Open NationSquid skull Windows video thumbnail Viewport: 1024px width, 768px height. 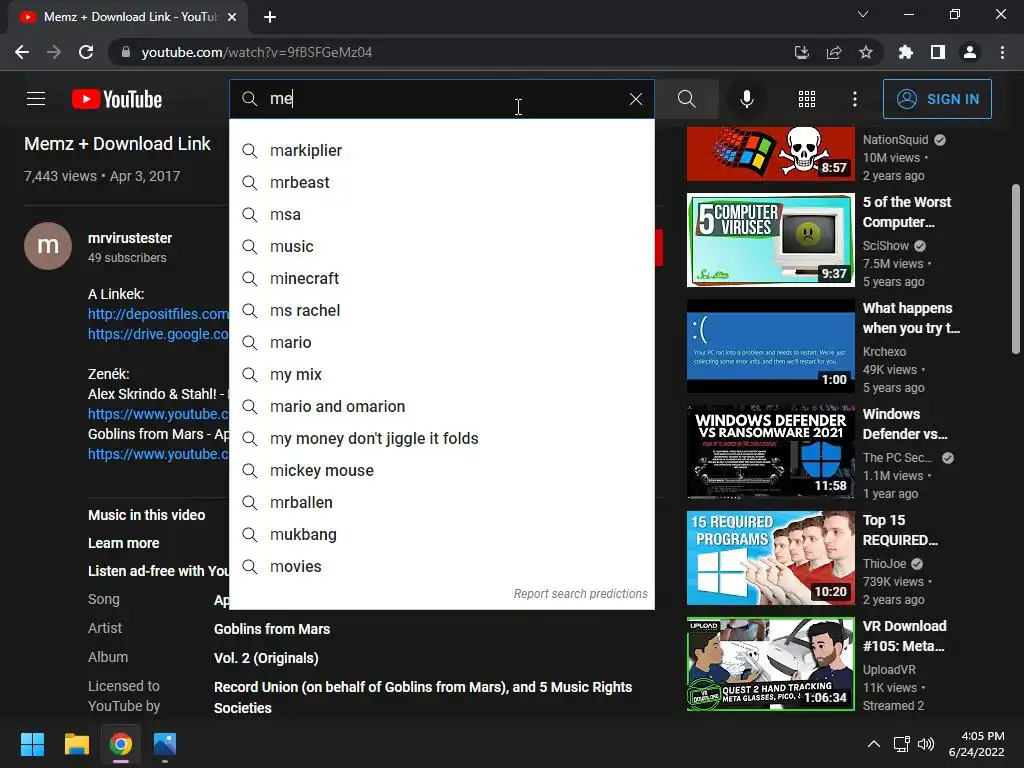pyautogui.click(x=771, y=153)
